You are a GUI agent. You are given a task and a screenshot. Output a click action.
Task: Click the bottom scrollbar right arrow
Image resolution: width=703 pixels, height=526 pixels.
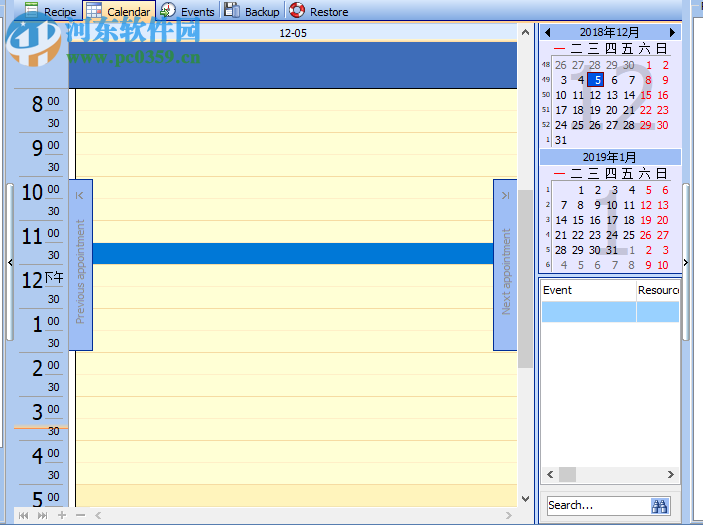tap(508, 515)
